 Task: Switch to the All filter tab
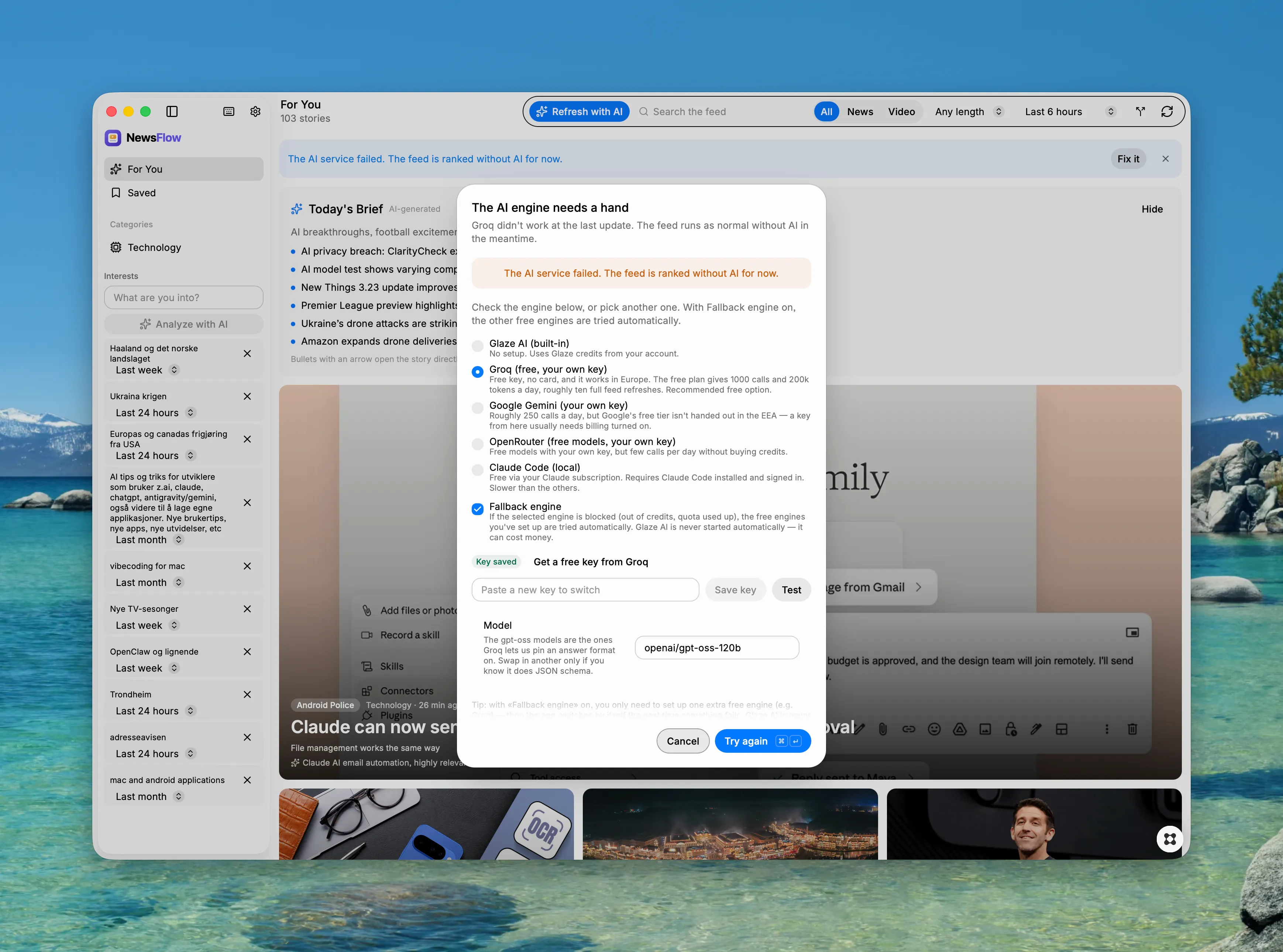(x=826, y=112)
